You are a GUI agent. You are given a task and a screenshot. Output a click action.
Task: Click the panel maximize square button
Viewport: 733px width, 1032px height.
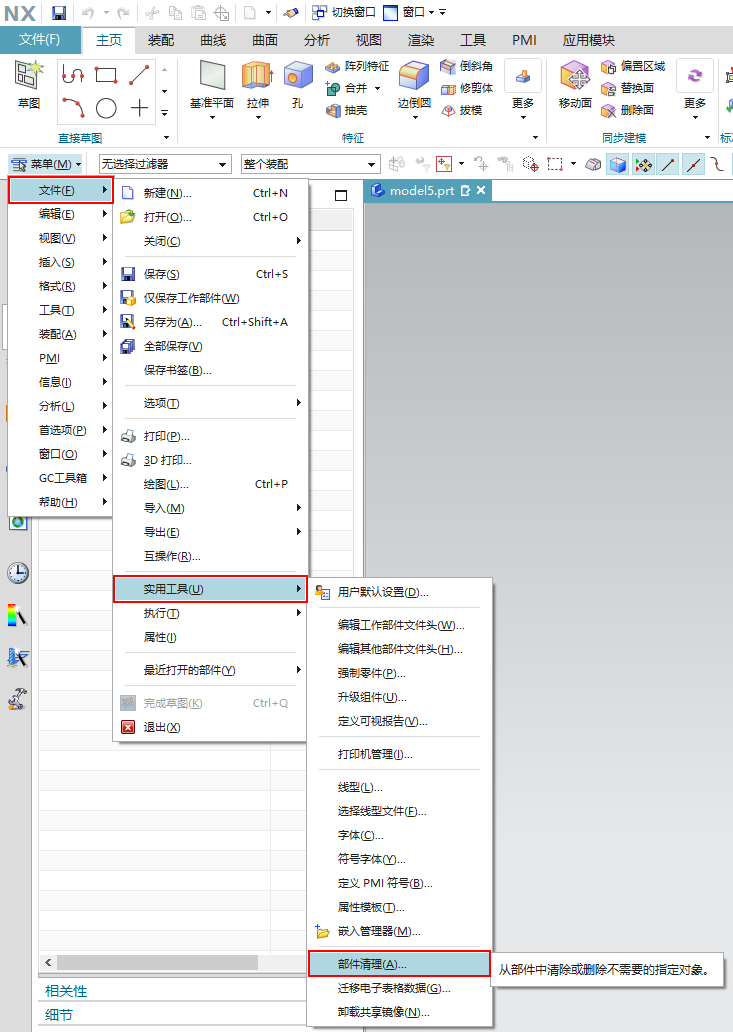click(341, 195)
